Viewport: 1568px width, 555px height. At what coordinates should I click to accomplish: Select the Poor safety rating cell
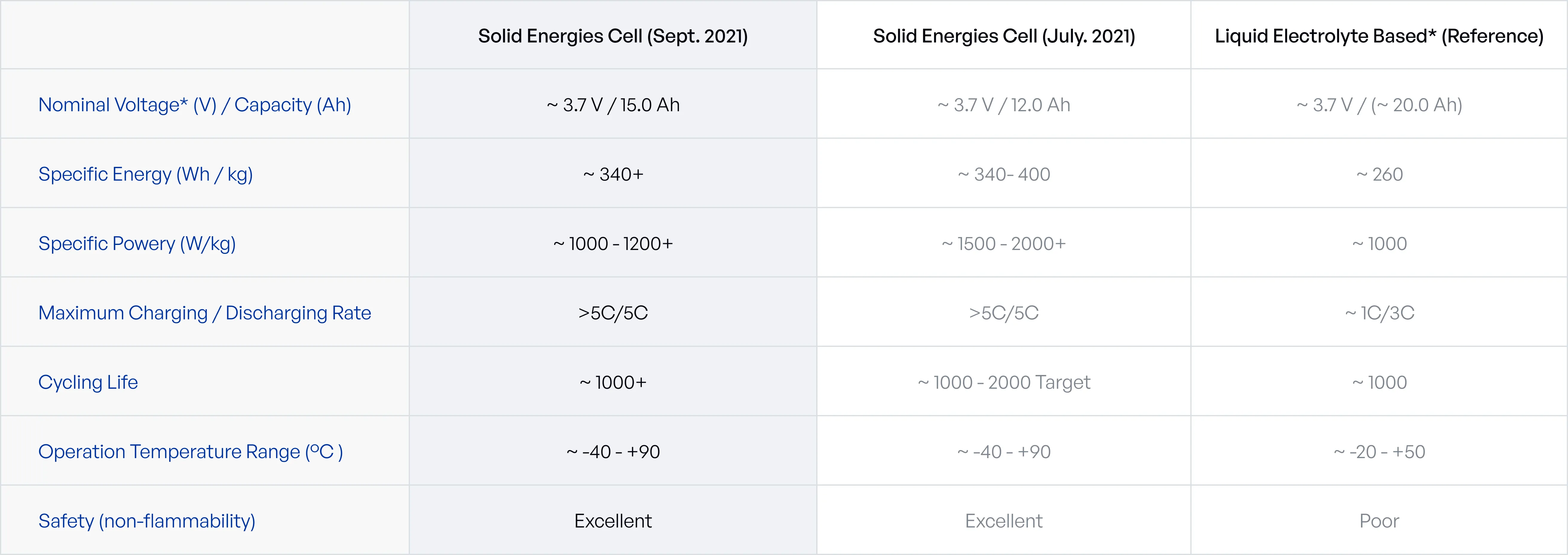click(x=1379, y=522)
